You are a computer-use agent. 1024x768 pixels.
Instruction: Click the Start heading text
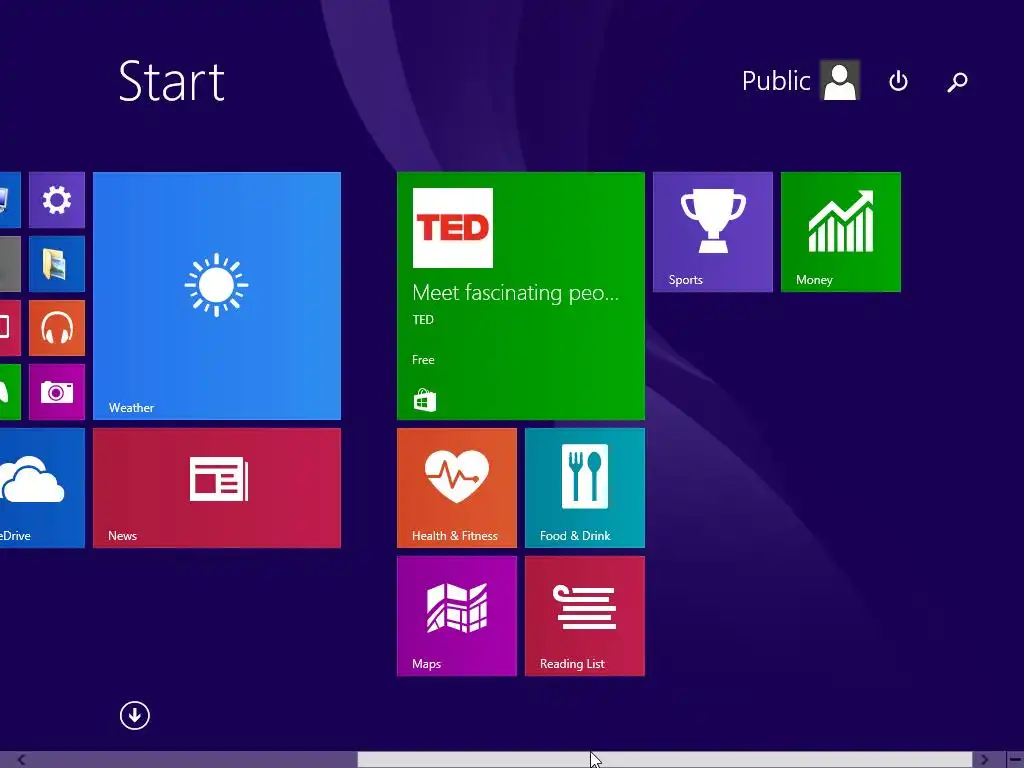[x=172, y=81]
